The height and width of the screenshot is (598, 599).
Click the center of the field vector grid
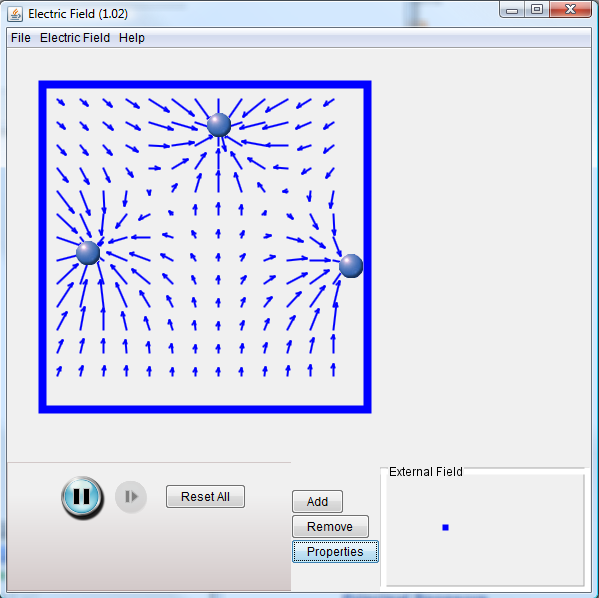point(205,247)
